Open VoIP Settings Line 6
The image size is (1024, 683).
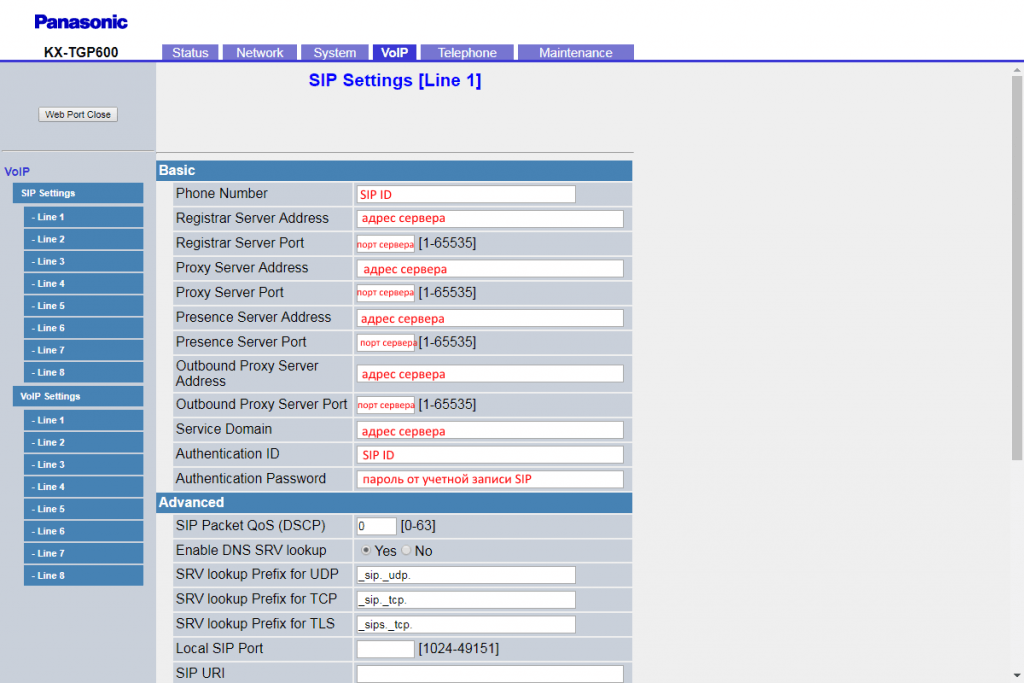point(84,531)
